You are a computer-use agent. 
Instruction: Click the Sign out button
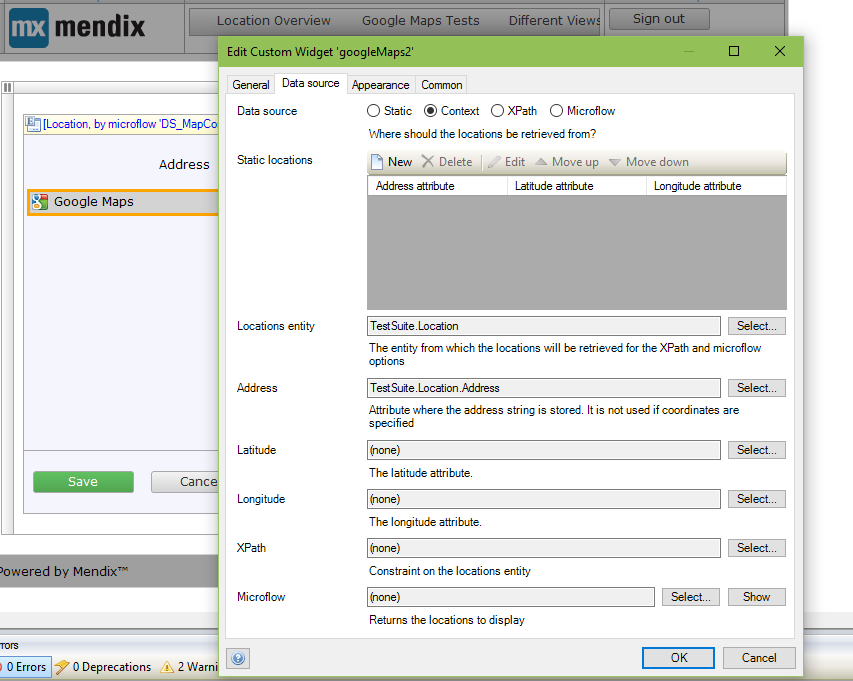[659, 19]
